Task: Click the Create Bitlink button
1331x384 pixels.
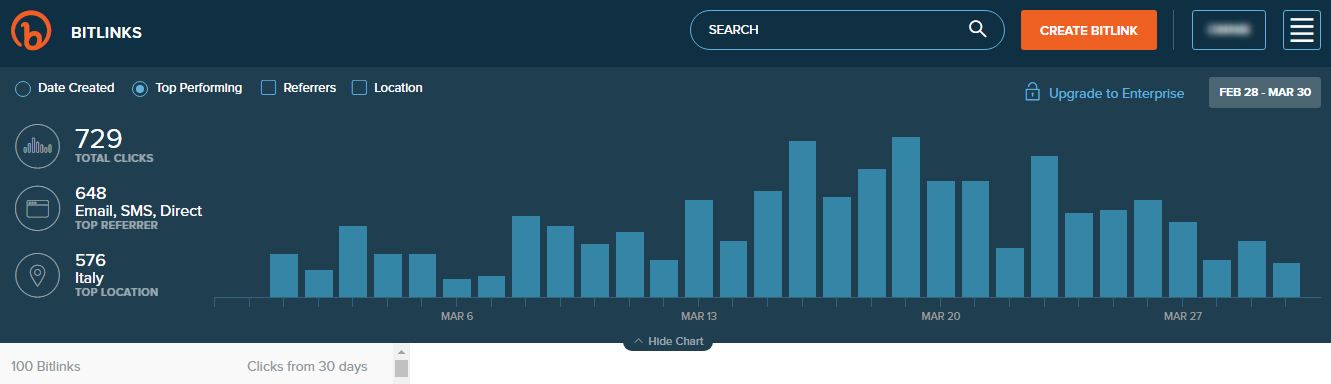Action: click(1089, 30)
